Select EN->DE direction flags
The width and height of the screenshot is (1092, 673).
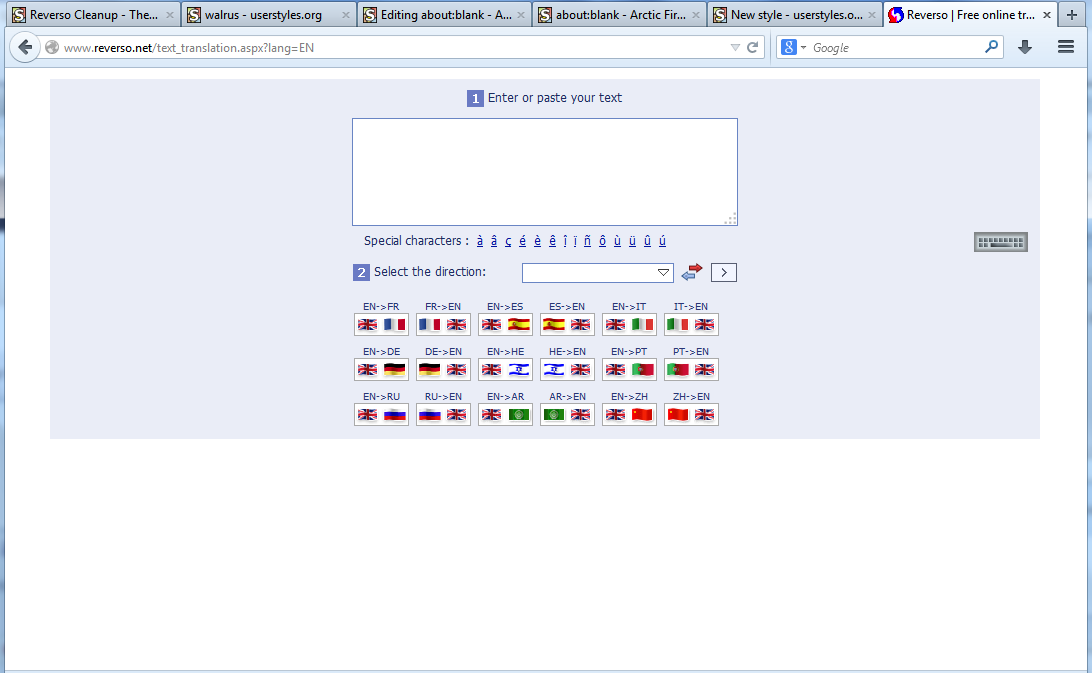tap(381, 370)
